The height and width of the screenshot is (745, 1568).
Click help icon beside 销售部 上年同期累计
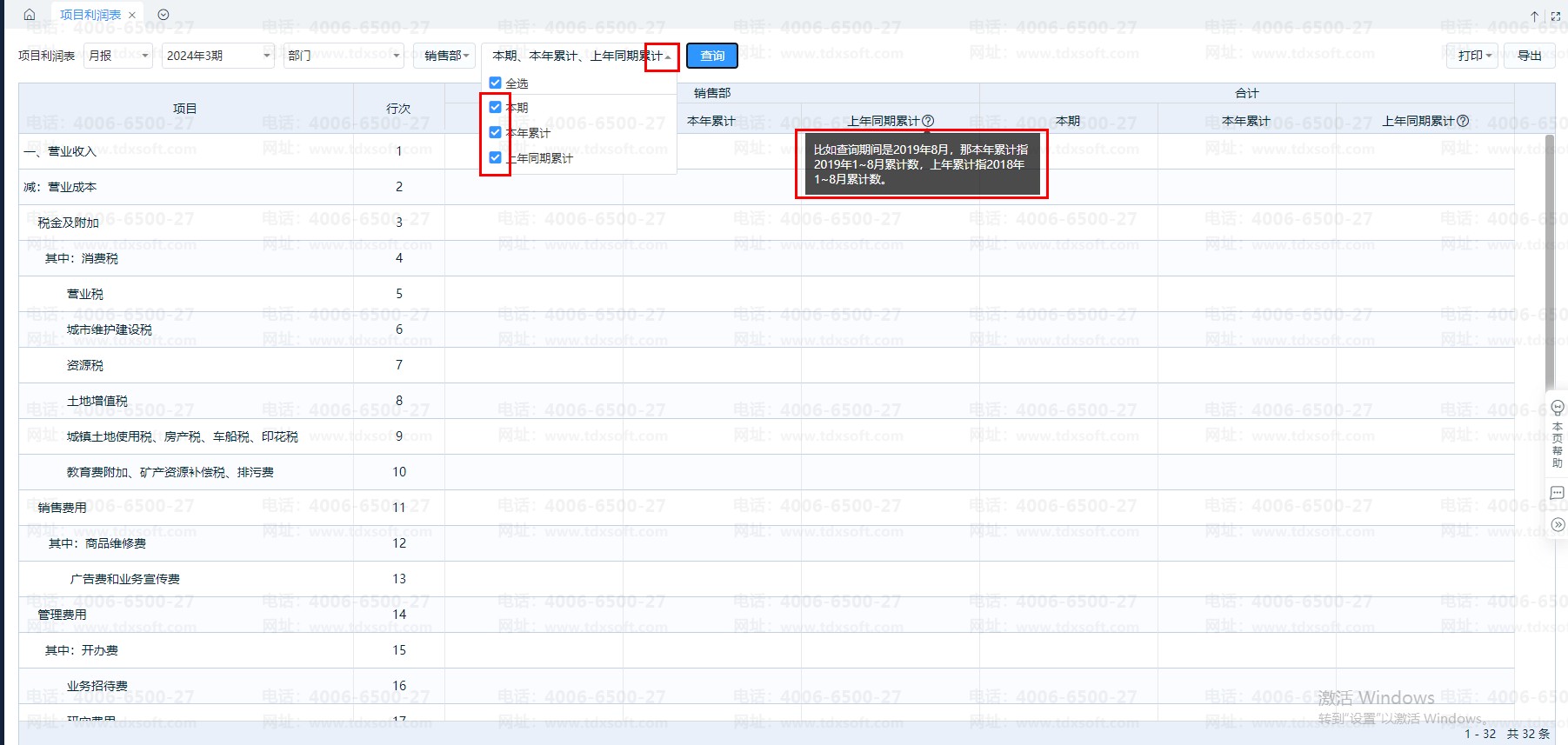tap(928, 121)
